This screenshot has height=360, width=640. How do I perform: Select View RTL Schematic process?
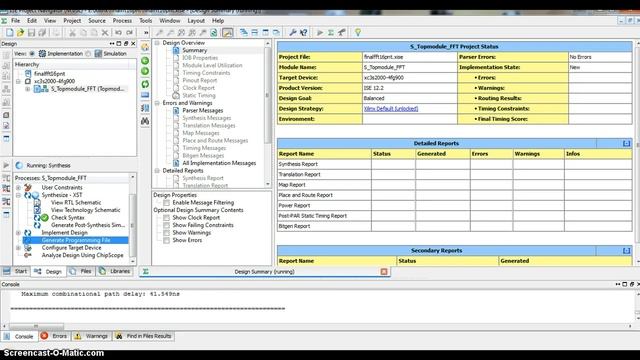pyautogui.click(x=76, y=202)
